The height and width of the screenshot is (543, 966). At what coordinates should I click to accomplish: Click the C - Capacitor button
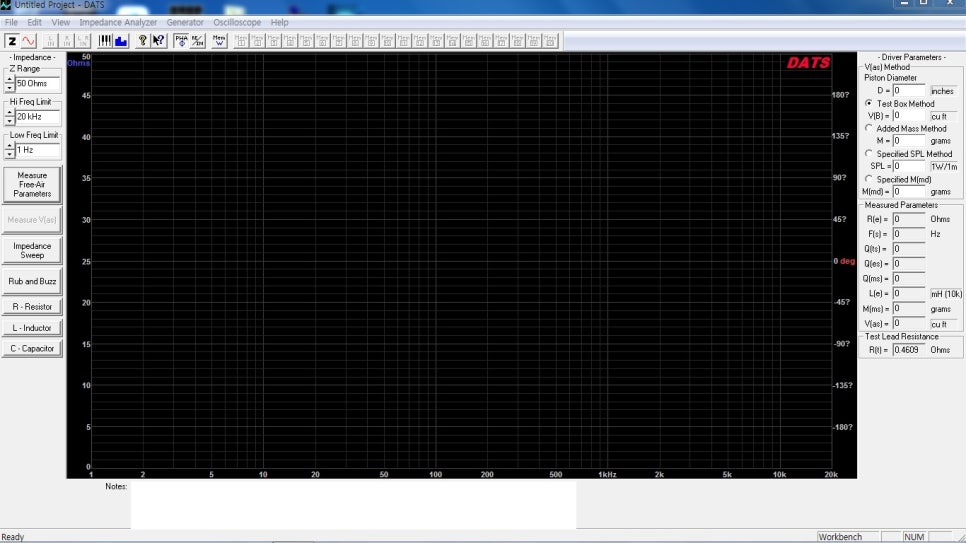32,349
